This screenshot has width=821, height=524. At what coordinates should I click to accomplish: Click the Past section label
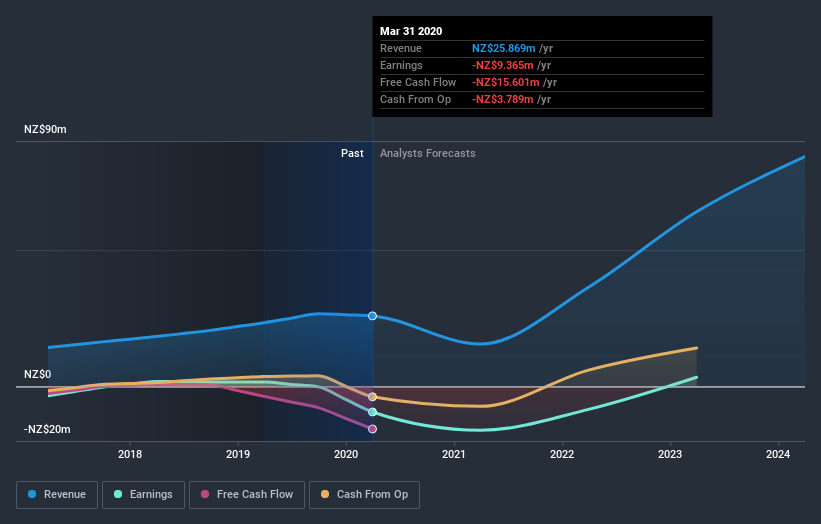tap(352, 153)
